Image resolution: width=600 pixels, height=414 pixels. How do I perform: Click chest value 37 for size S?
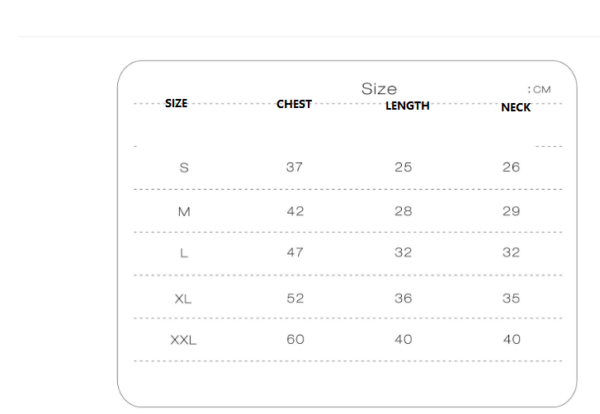pos(294,167)
